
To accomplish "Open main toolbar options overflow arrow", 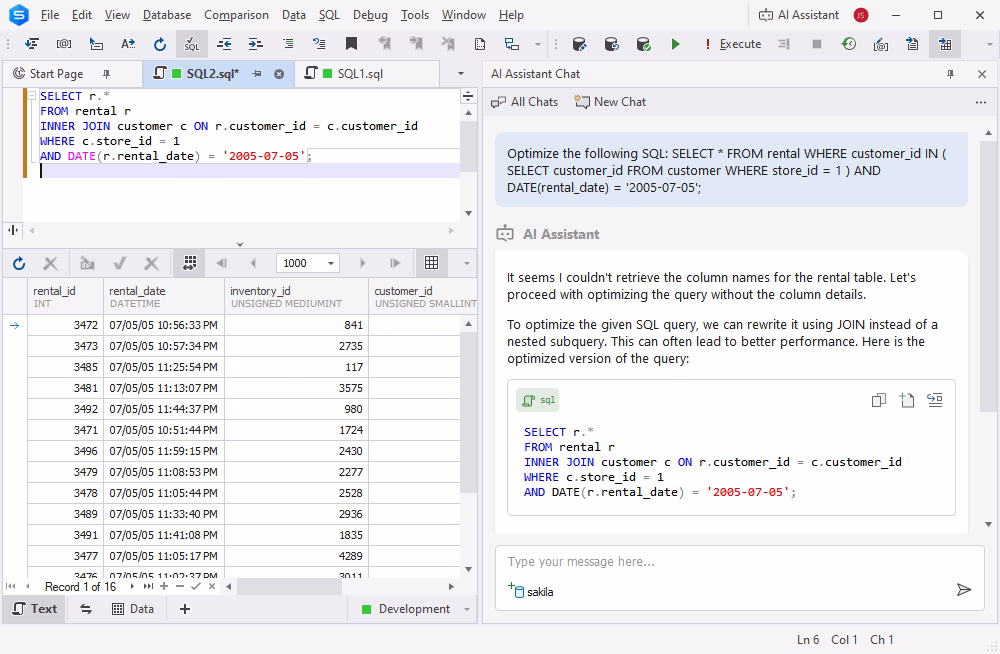I will (x=990, y=44).
